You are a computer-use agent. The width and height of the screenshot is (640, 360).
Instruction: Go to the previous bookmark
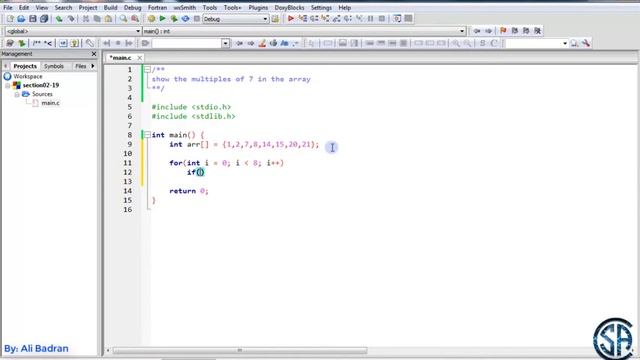[x=515, y=31]
